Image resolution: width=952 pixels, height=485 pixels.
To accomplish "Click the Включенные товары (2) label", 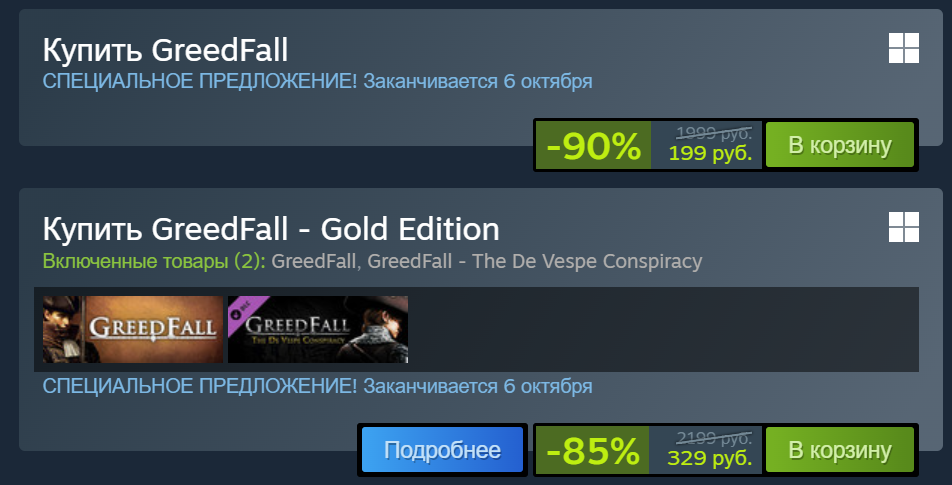I will coord(154,261).
